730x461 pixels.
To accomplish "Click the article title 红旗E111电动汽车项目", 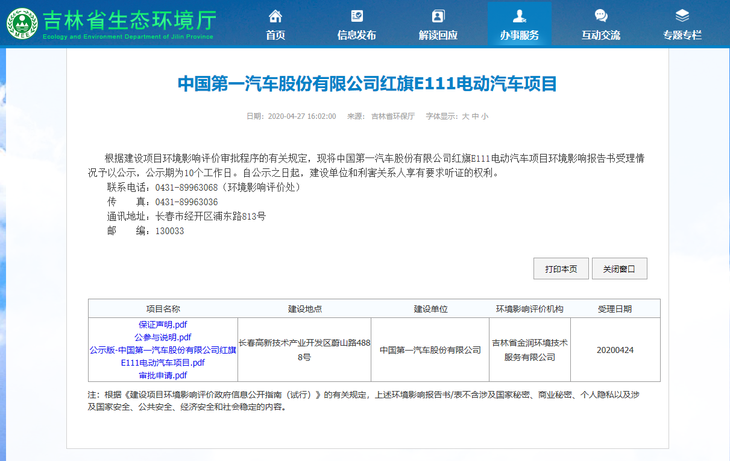I will [x=367, y=84].
